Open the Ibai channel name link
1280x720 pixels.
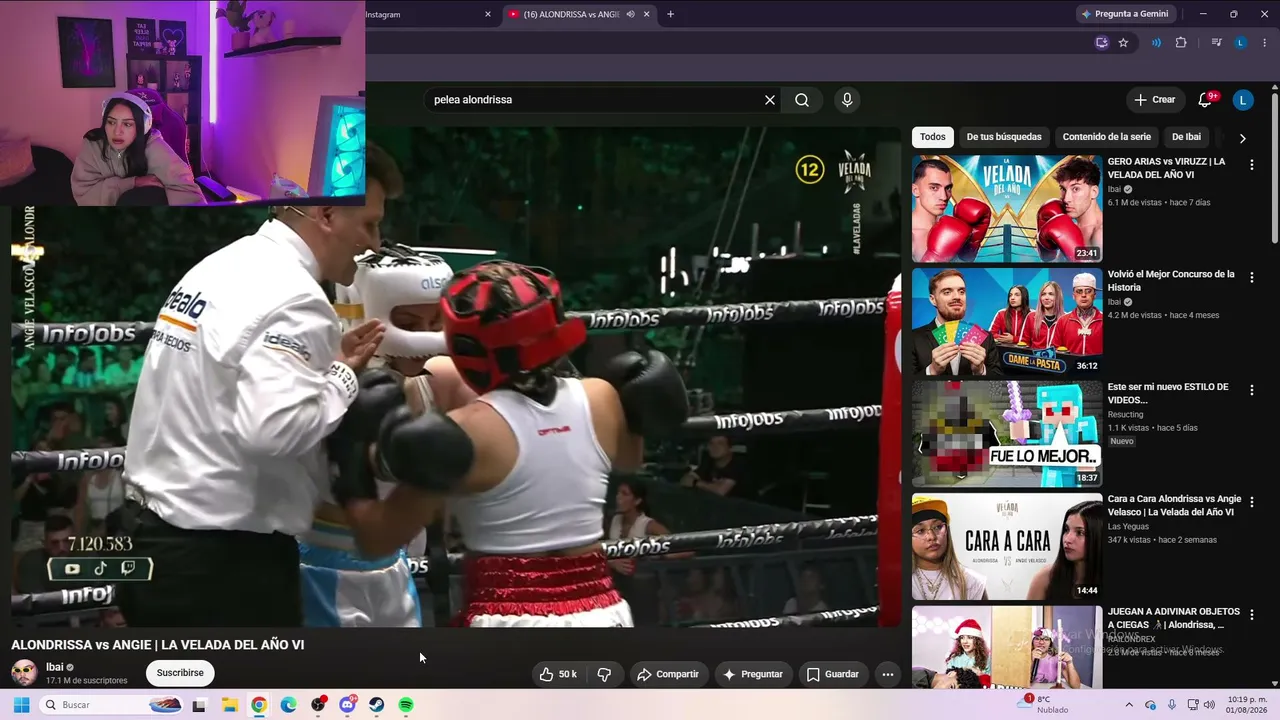click(x=54, y=667)
